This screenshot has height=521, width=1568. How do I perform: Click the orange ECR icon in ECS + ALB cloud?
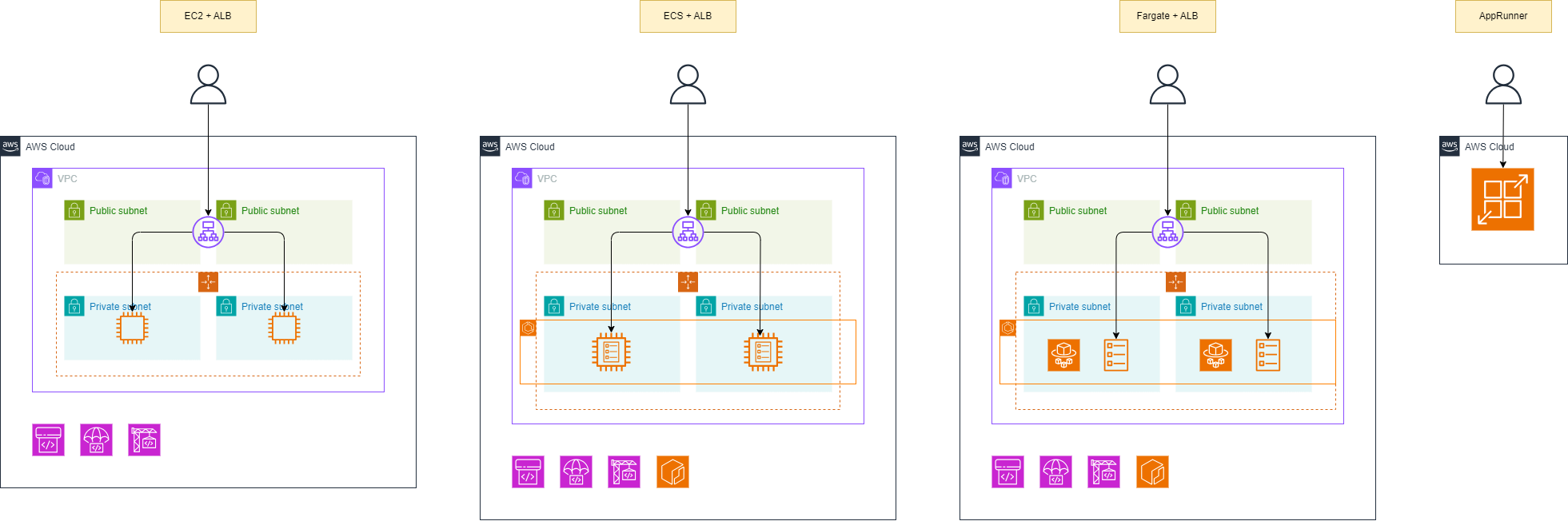point(672,472)
